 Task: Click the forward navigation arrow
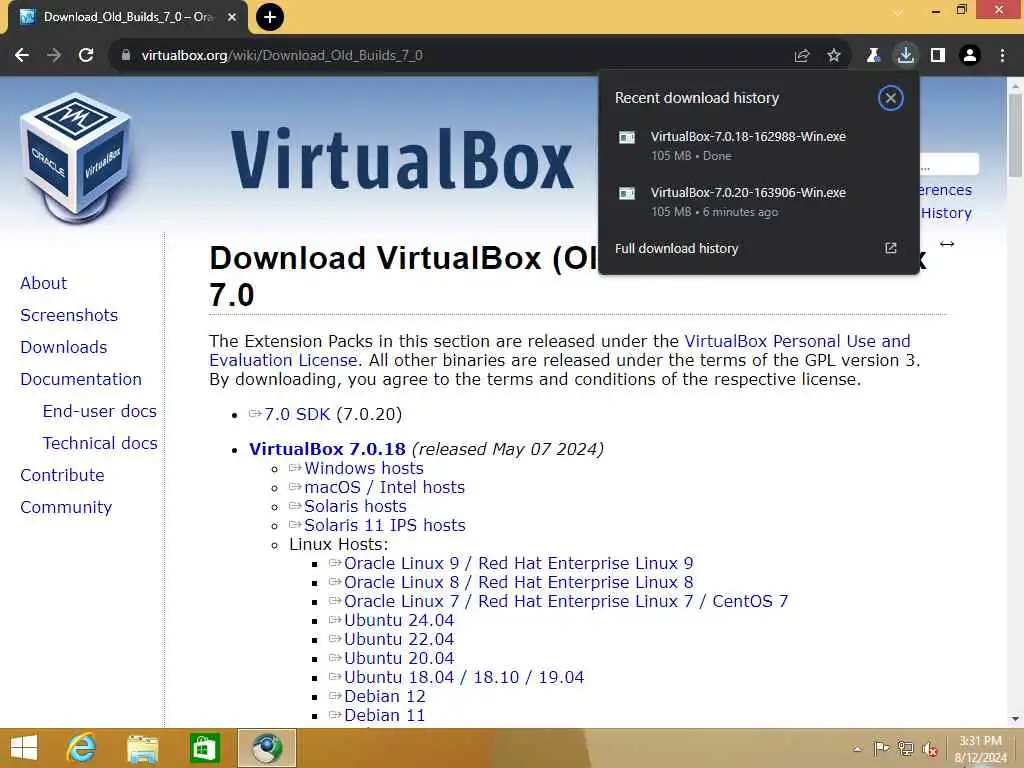[x=54, y=56]
